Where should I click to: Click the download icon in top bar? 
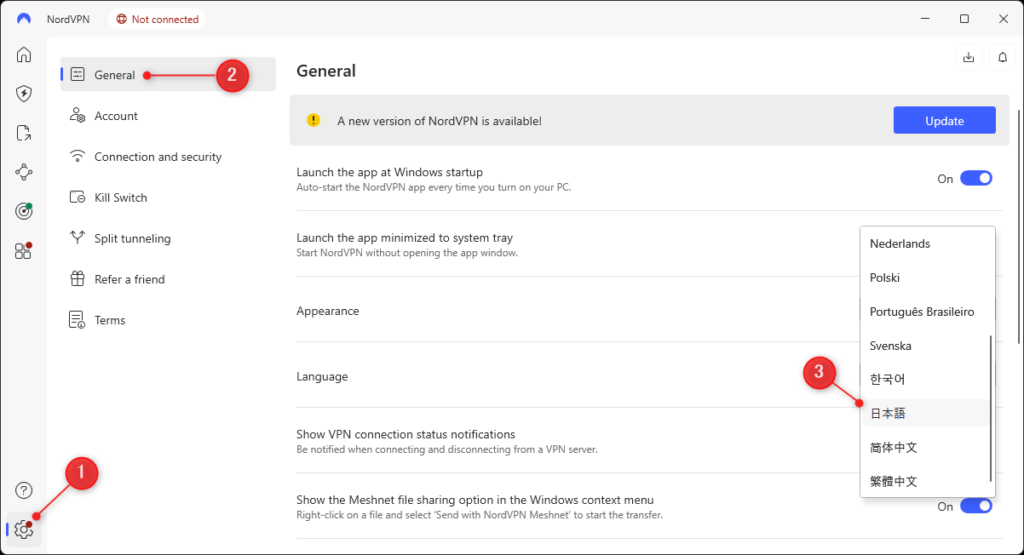click(x=968, y=58)
